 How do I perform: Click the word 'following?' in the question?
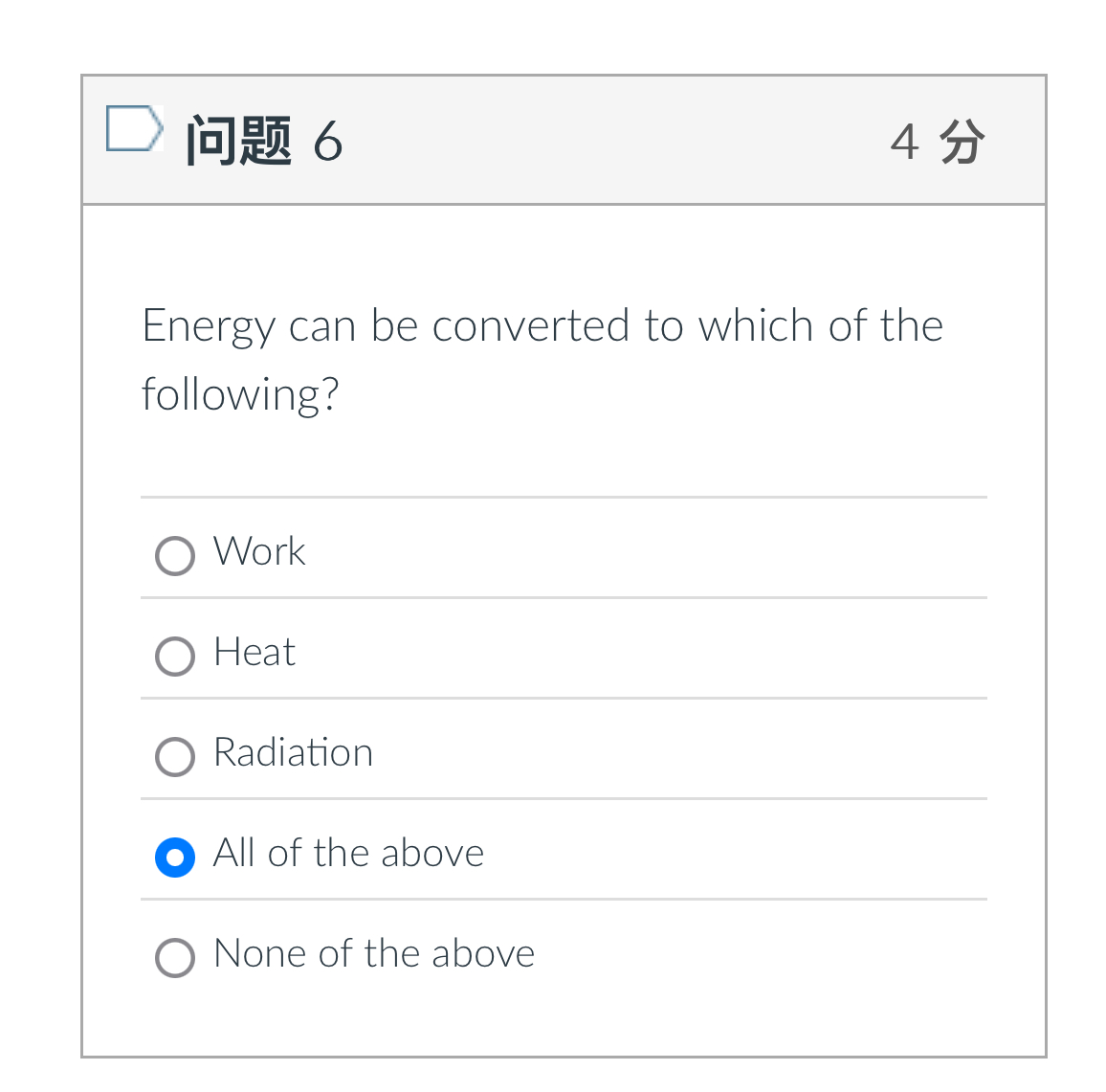click(x=240, y=394)
